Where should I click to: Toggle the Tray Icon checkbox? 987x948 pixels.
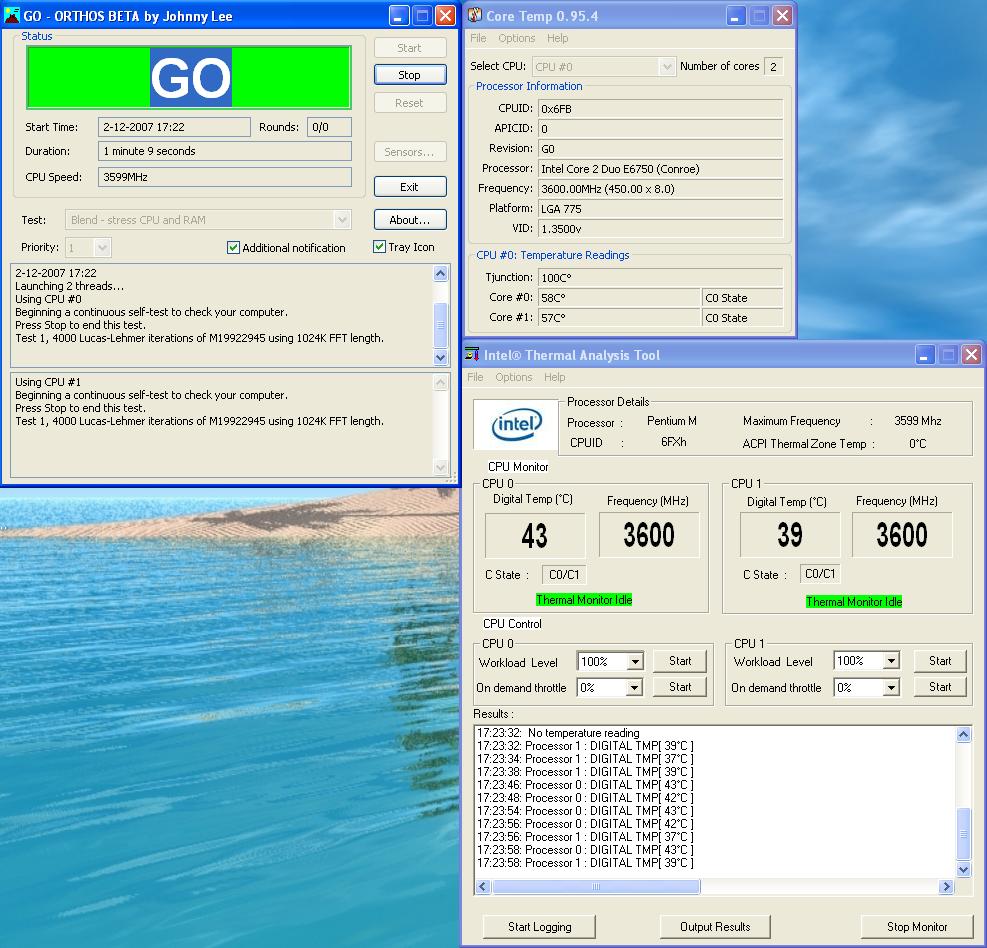[x=379, y=247]
